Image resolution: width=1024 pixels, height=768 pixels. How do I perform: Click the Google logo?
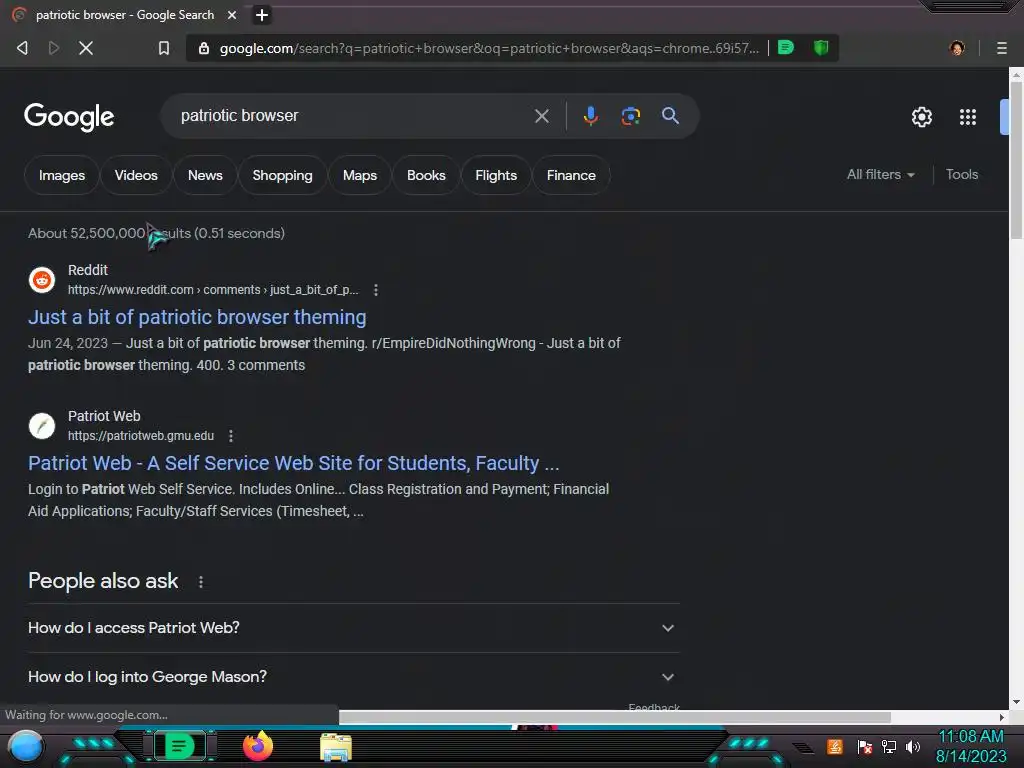69,117
